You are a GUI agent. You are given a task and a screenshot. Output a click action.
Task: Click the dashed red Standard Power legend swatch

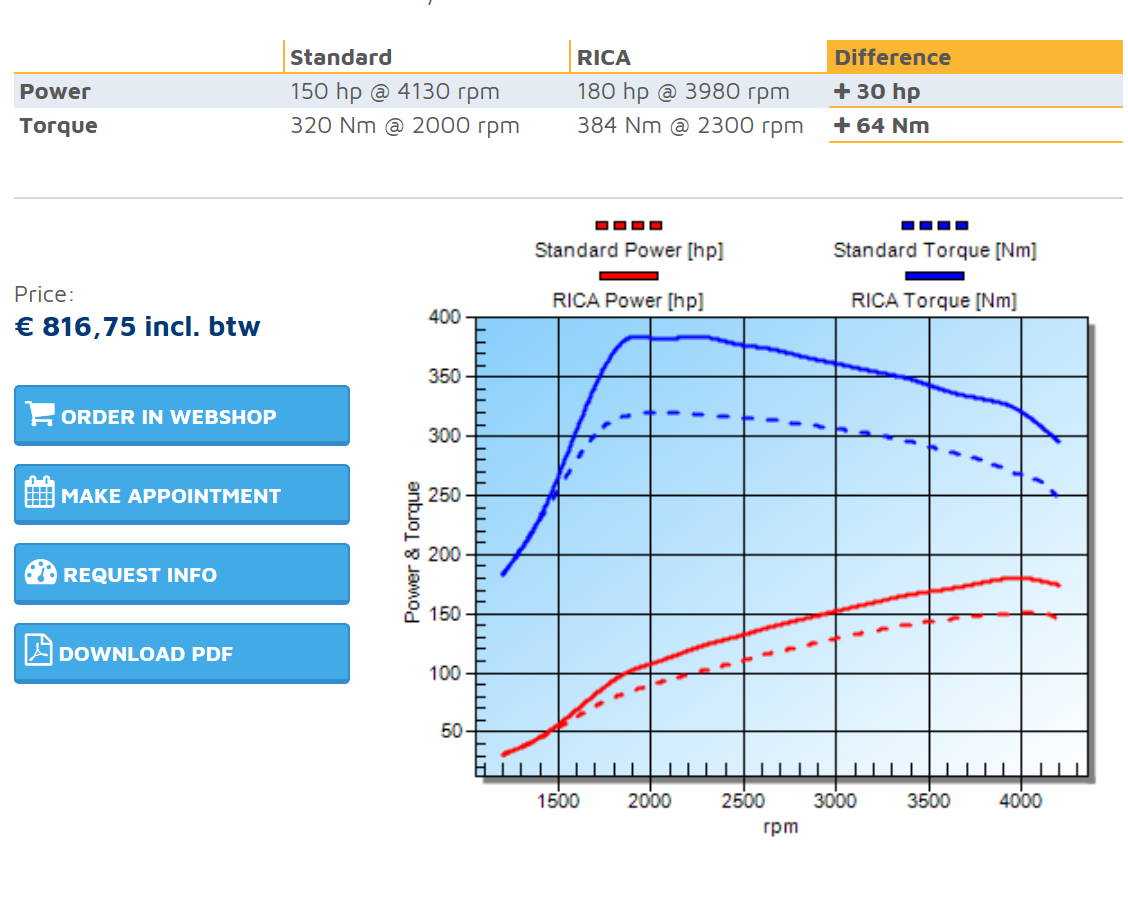point(628,226)
